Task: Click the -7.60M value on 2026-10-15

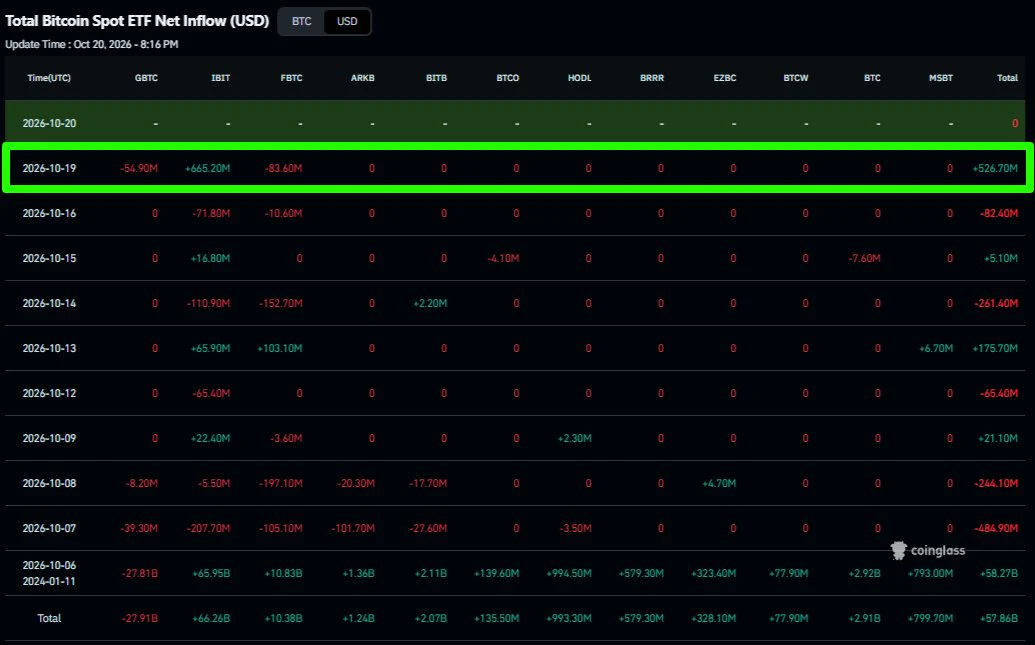Action: coord(864,258)
